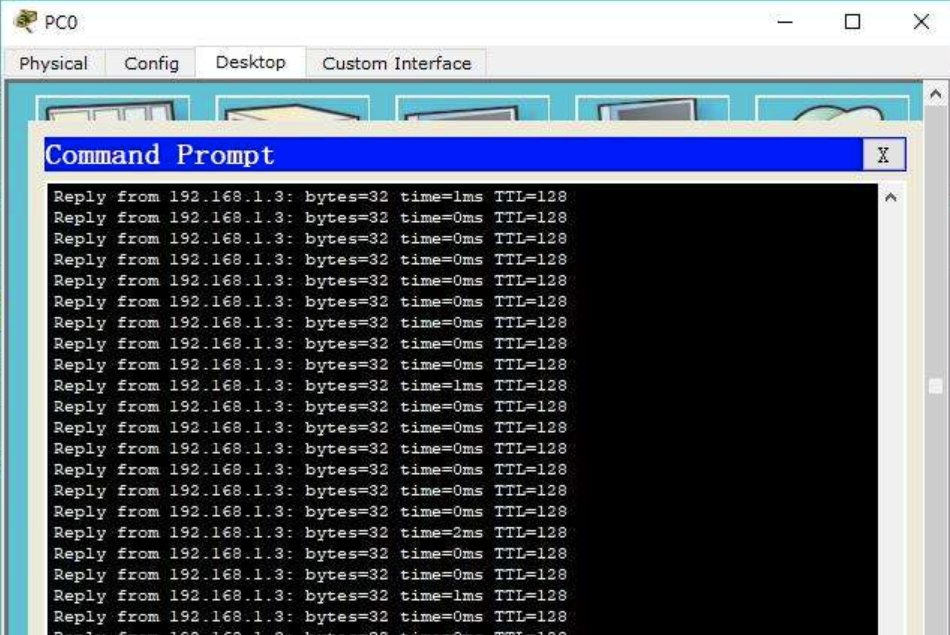Open the first desktop app icon behind the prompt
This screenshot has width=950, height=635.
coord(112,108)
